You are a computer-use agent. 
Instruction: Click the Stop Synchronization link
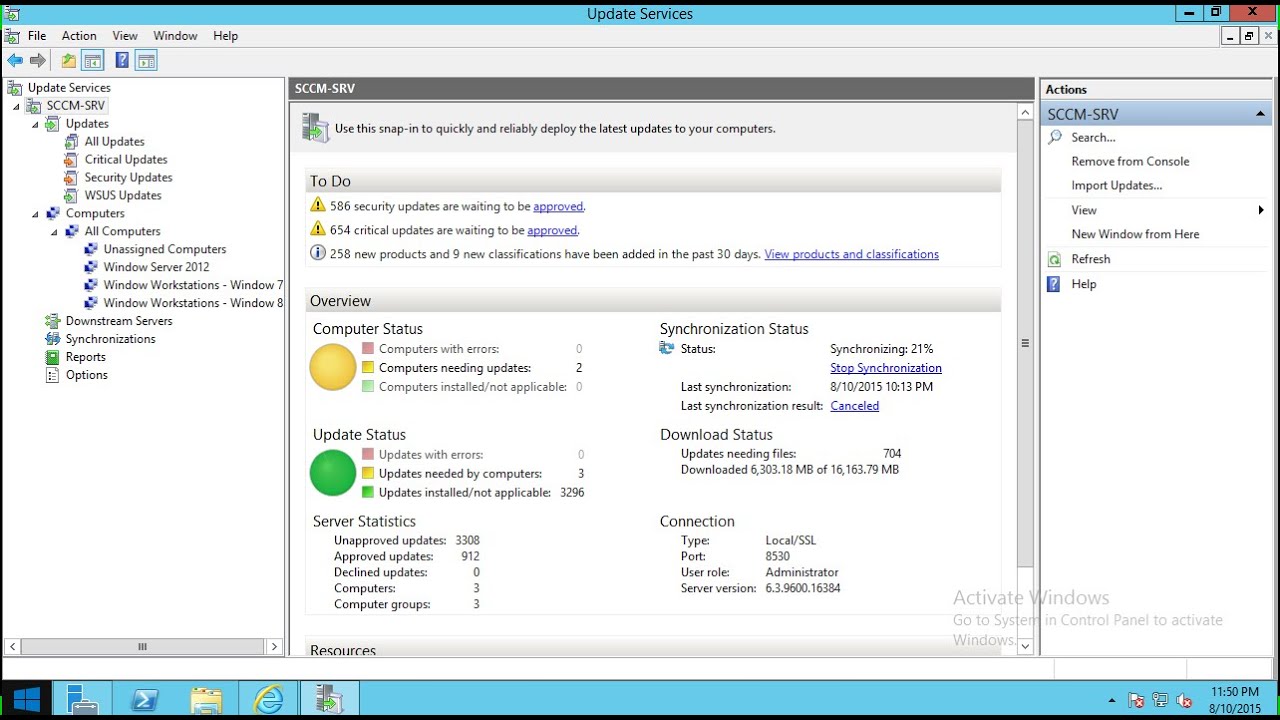(886, 368)
